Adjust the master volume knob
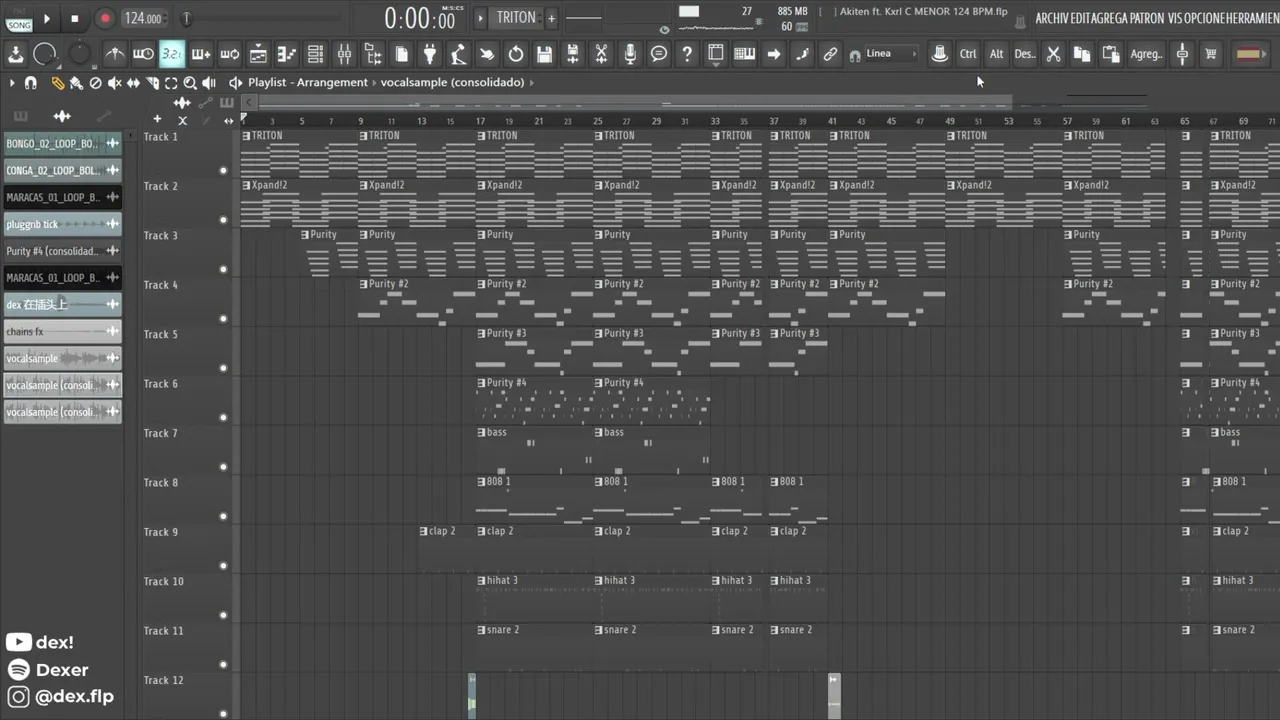Image resolution: width=1280 pixels, height=720 pixels. click(x=45, y=54)
